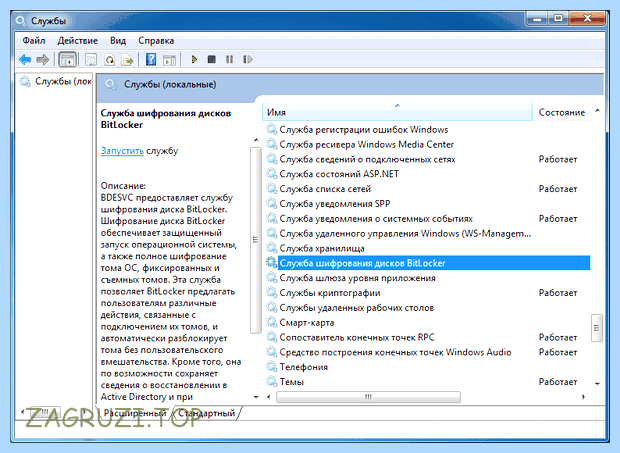Click the Back arrow toolbar icon
This screenshot has height=453, width=620.
tap(25, 60)
